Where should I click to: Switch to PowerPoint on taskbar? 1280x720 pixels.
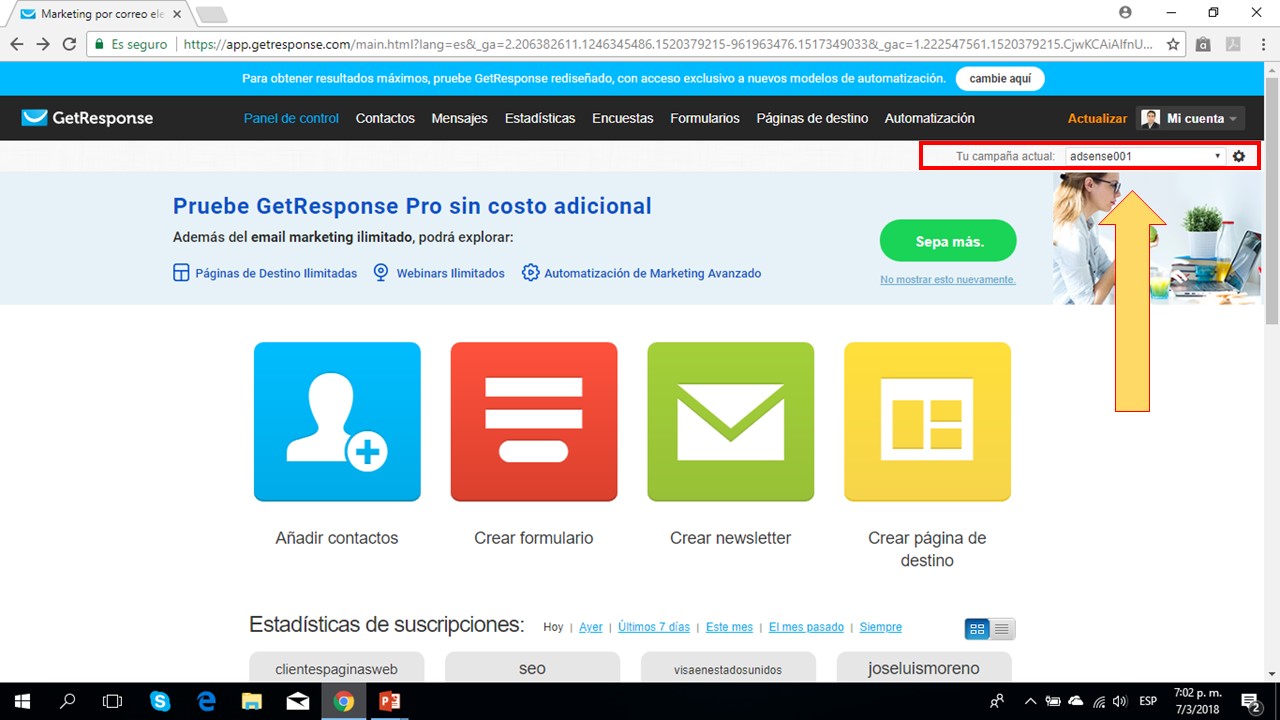(390, 701)
